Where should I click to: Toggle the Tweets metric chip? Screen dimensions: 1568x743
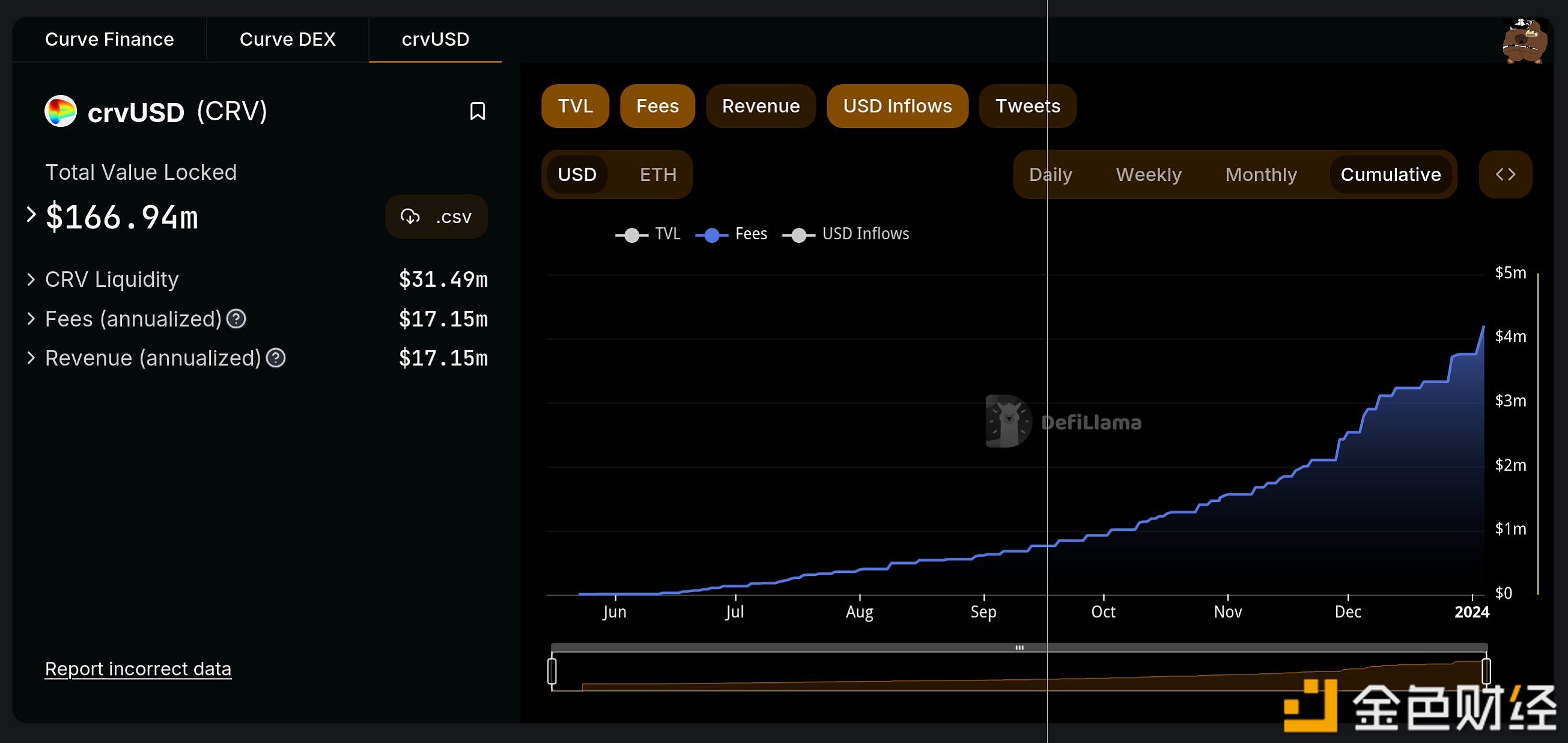tap(1027, 106)
